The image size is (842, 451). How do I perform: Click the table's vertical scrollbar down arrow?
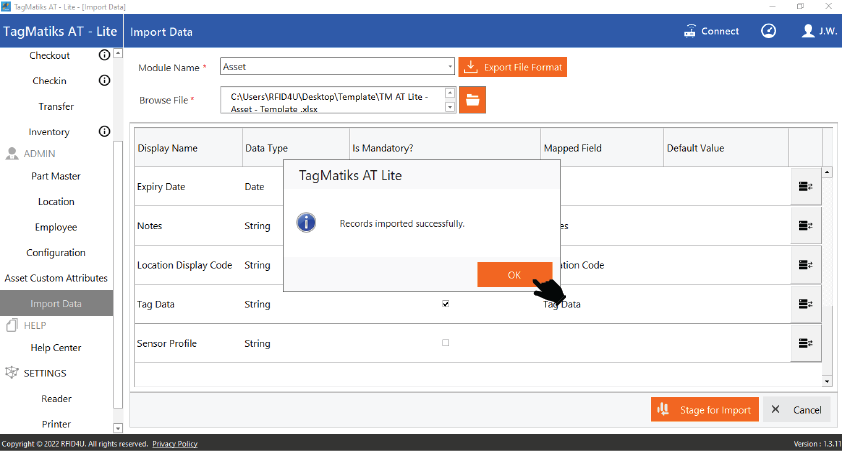click(x=826, y=381)
